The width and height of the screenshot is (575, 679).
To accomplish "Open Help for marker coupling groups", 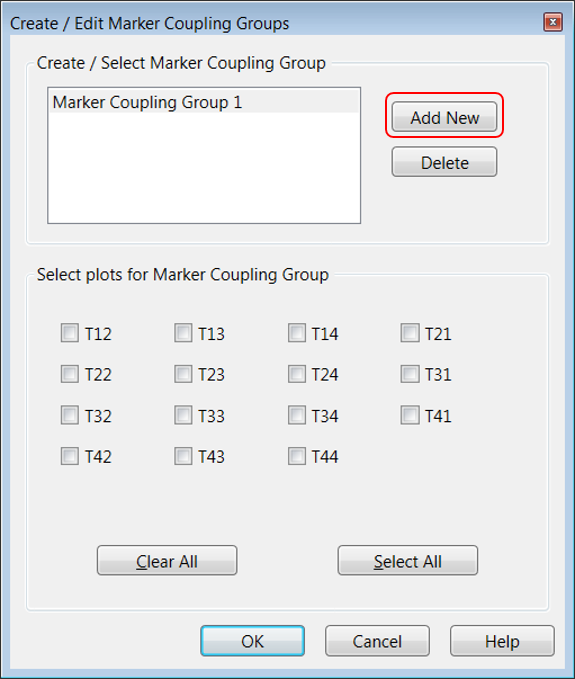I will [x=502, y=640].
